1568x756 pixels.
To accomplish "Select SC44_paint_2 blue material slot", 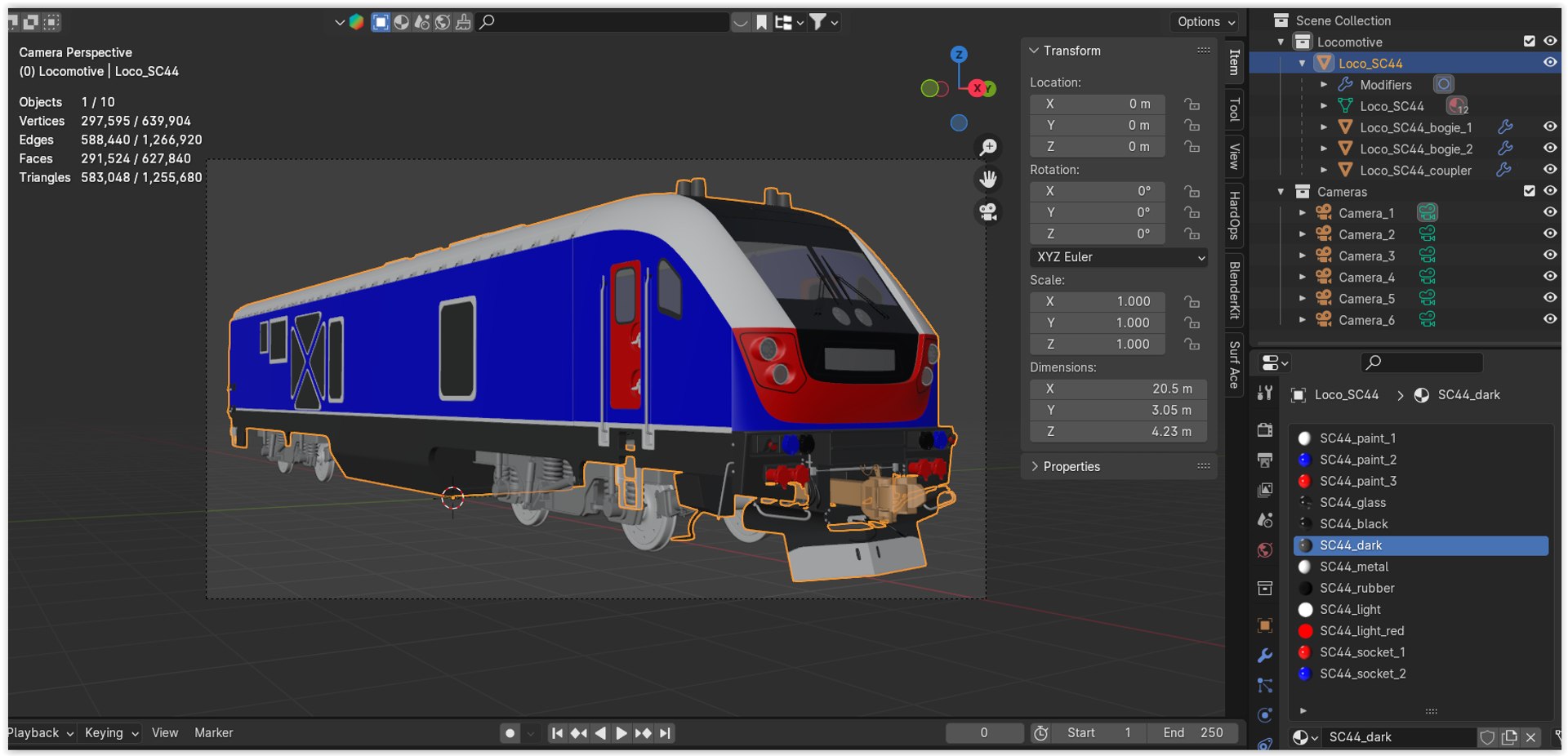I will pos(1421,460).
